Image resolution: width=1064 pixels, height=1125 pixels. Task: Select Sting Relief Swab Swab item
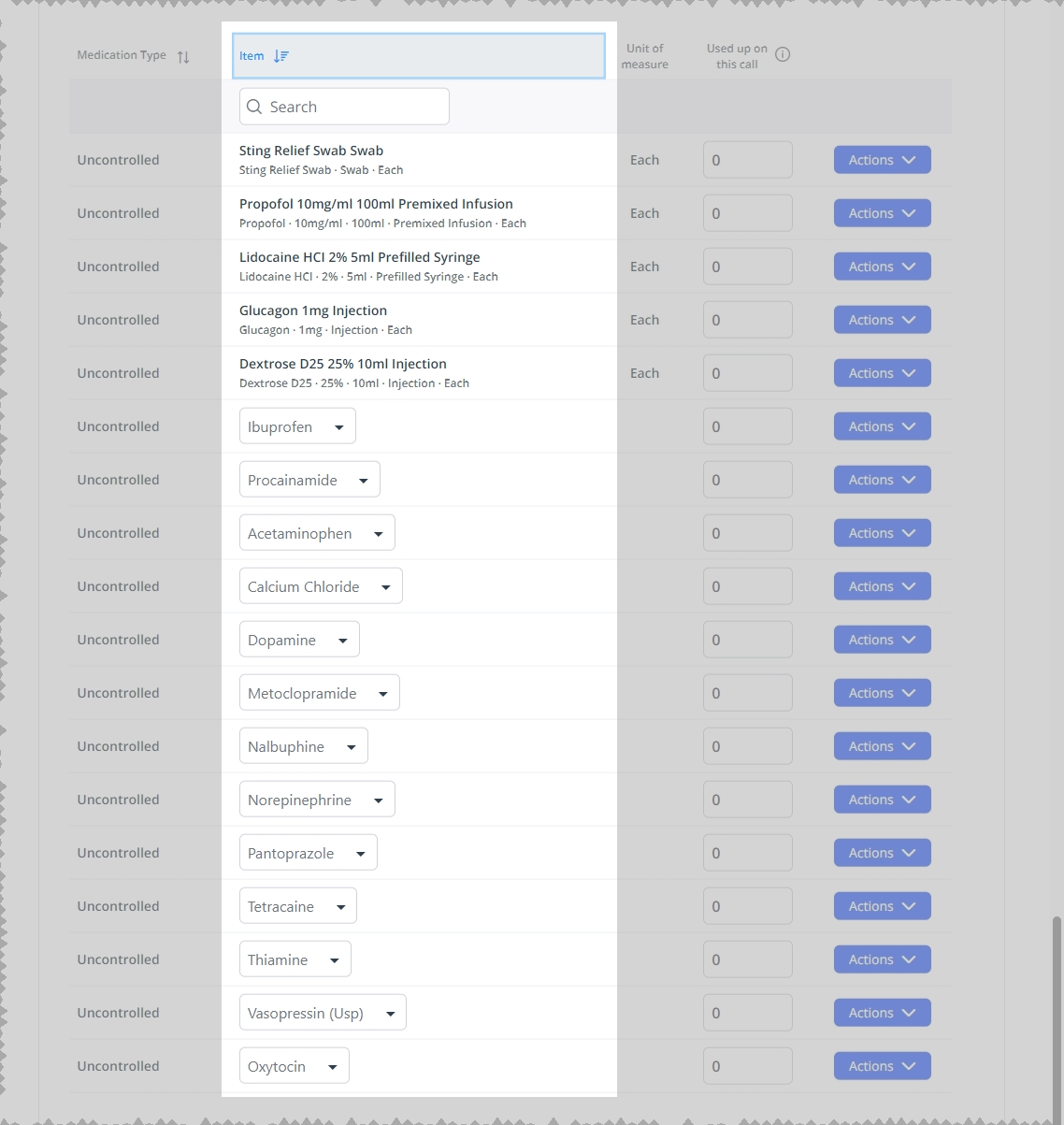pyautogui.click(x=419, y=160)
